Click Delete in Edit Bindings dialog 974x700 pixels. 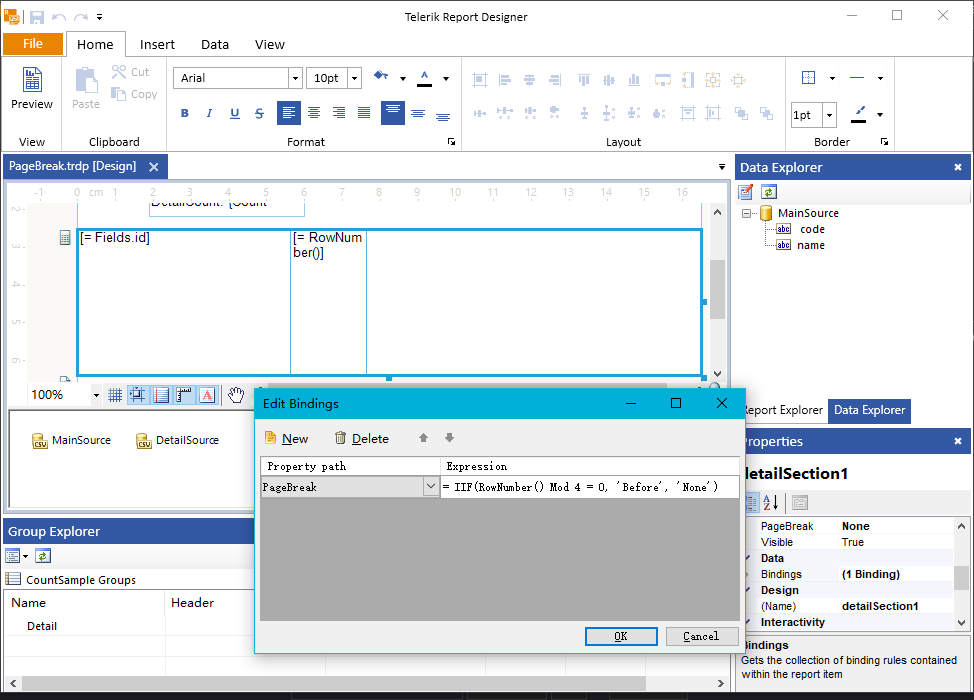pyautogui.click(x=362, y=439)
